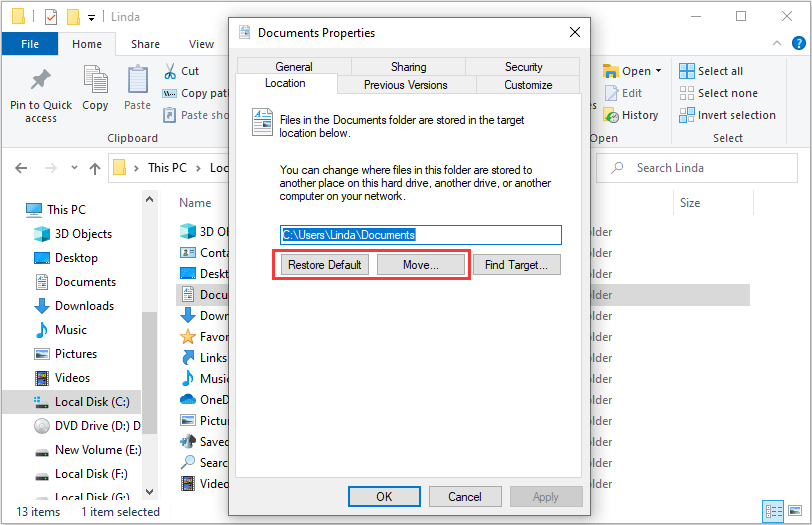Select Music in navigation pane

(x=61, y=330)
